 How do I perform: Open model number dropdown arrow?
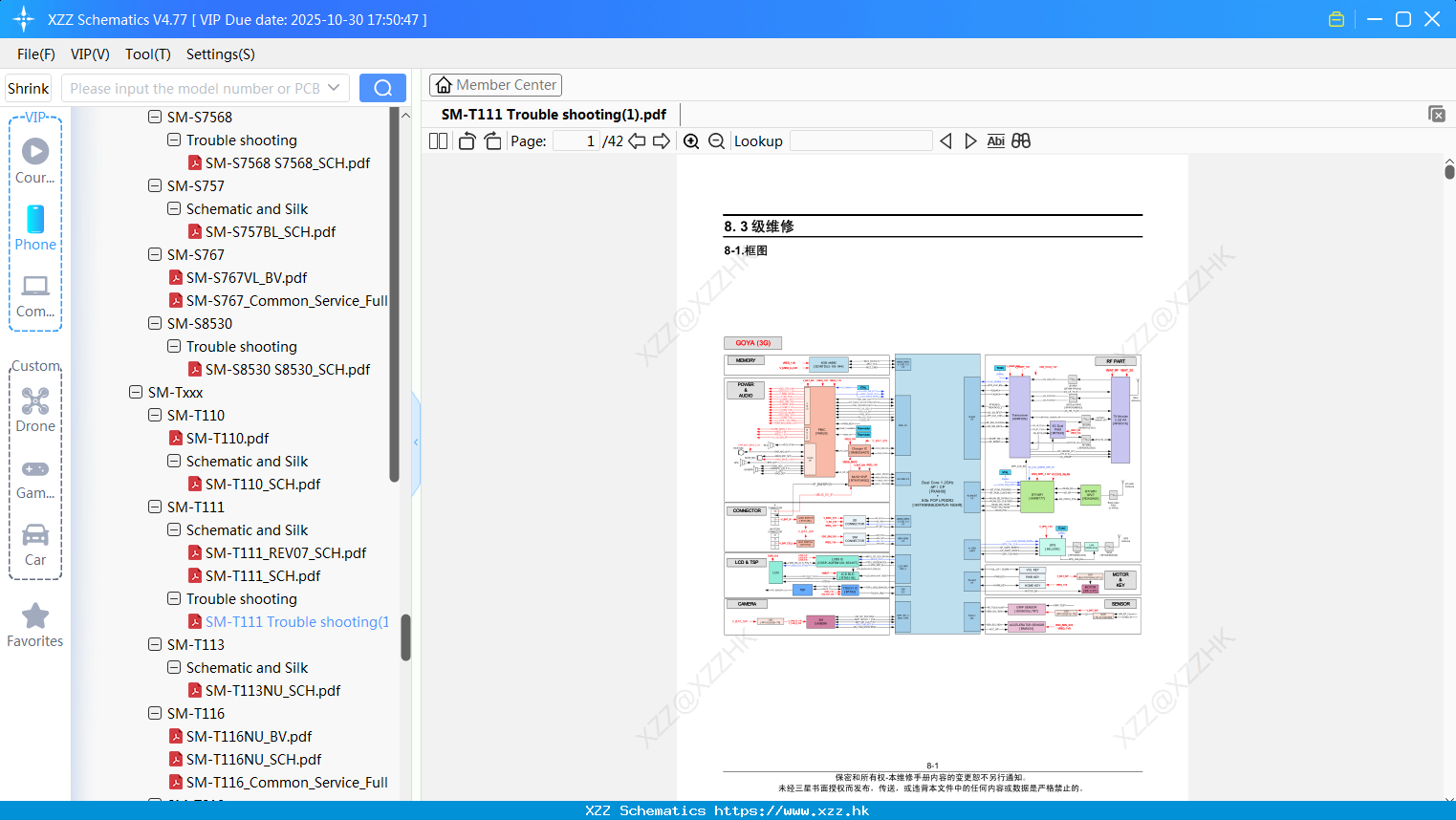coord(334,88)
